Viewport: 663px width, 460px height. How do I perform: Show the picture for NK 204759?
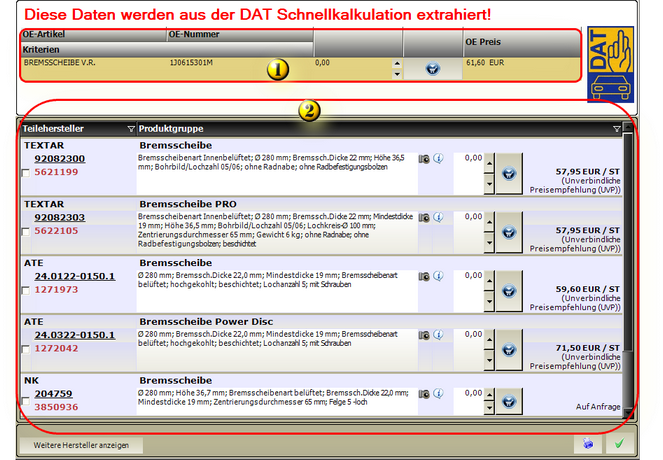(x=424, y=394)
